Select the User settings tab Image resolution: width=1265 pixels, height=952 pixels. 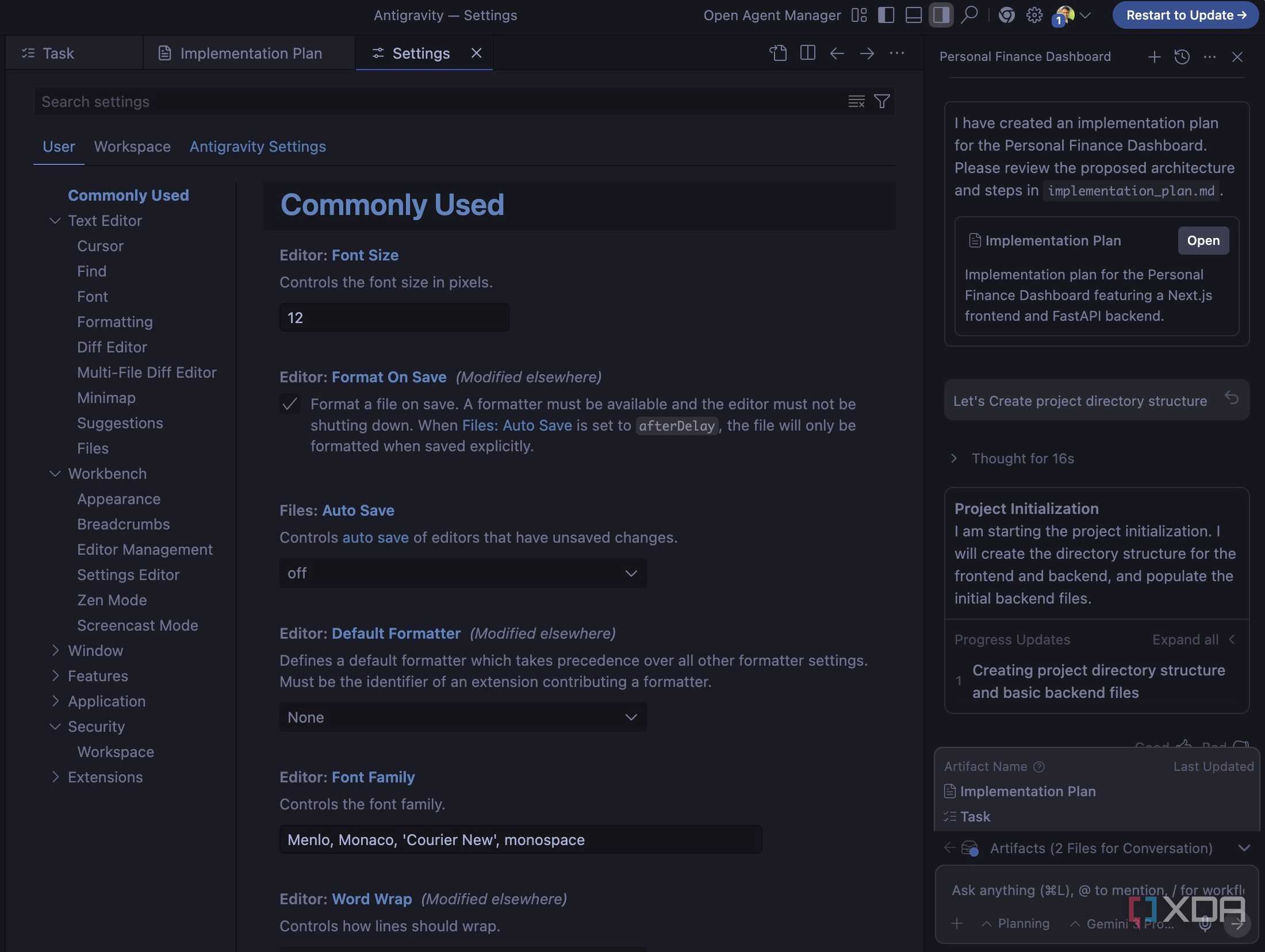[59, 147]
